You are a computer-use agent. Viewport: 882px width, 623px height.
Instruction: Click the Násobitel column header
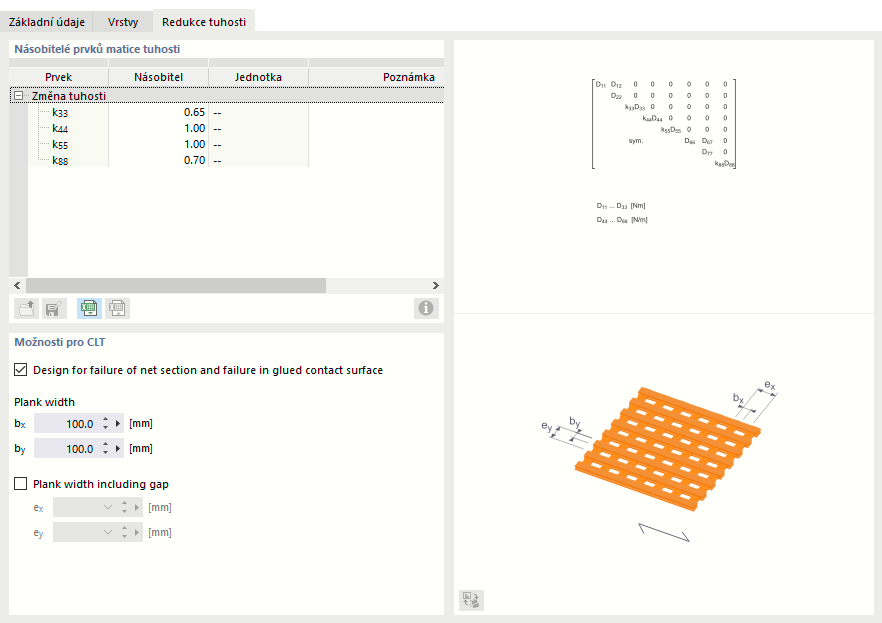click(158, 77)
